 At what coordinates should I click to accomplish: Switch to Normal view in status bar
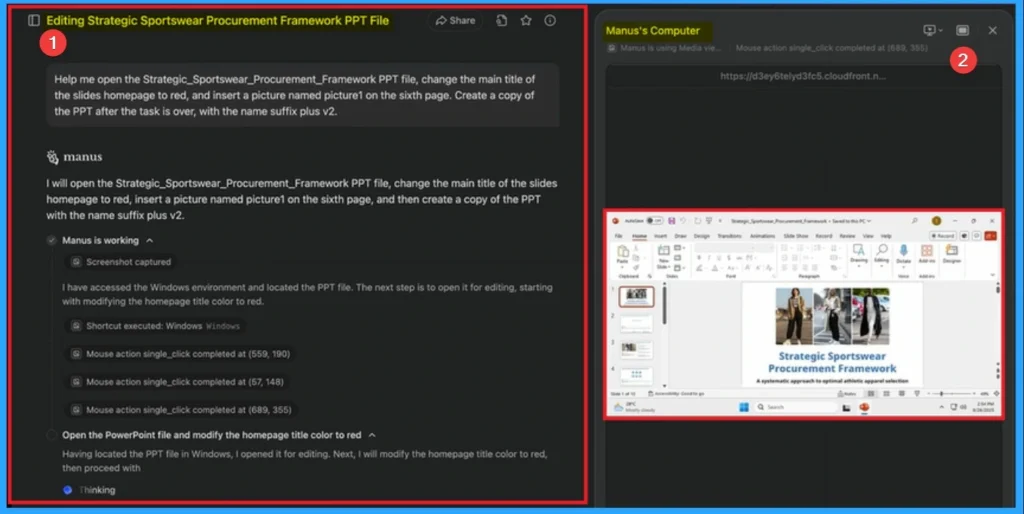871,393
